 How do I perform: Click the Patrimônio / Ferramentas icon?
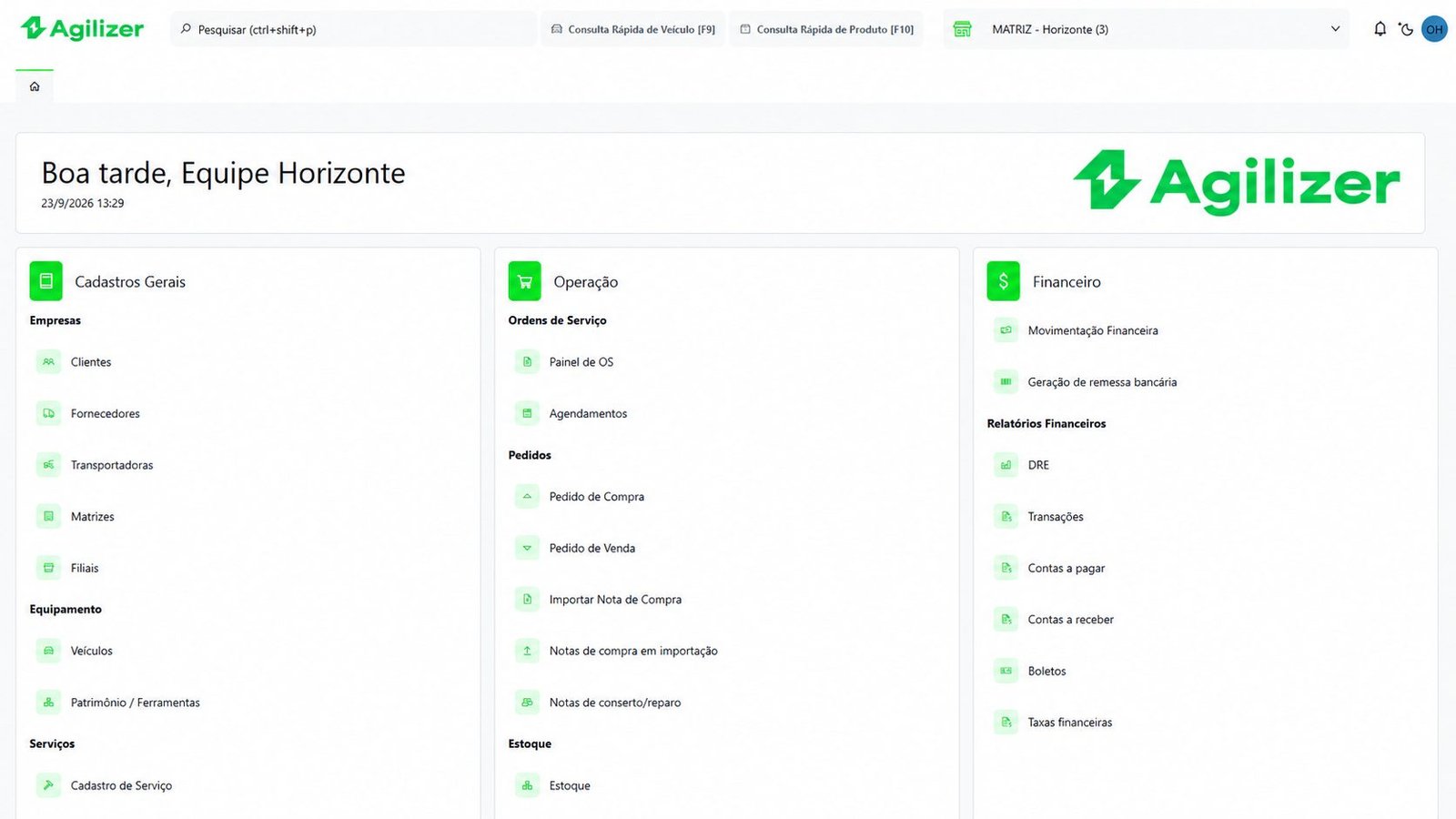point(49,703)
